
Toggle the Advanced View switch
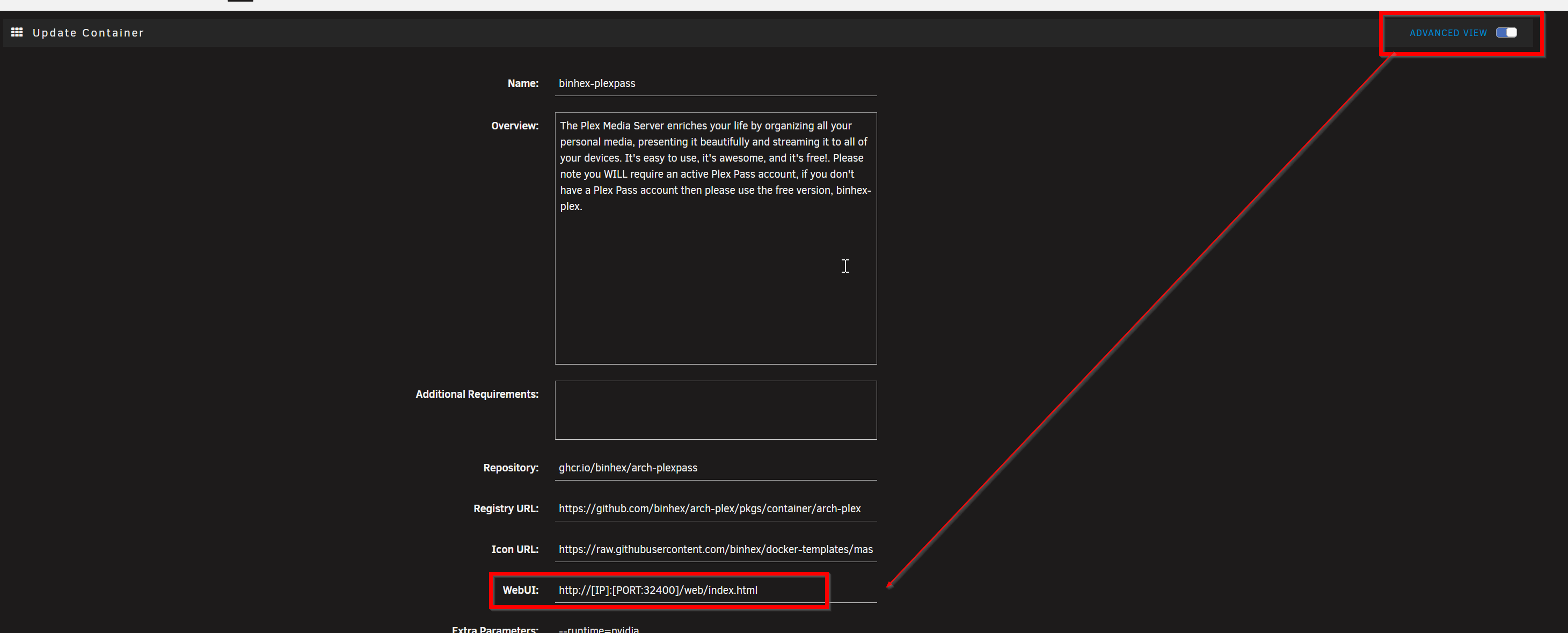[1506, 33]
